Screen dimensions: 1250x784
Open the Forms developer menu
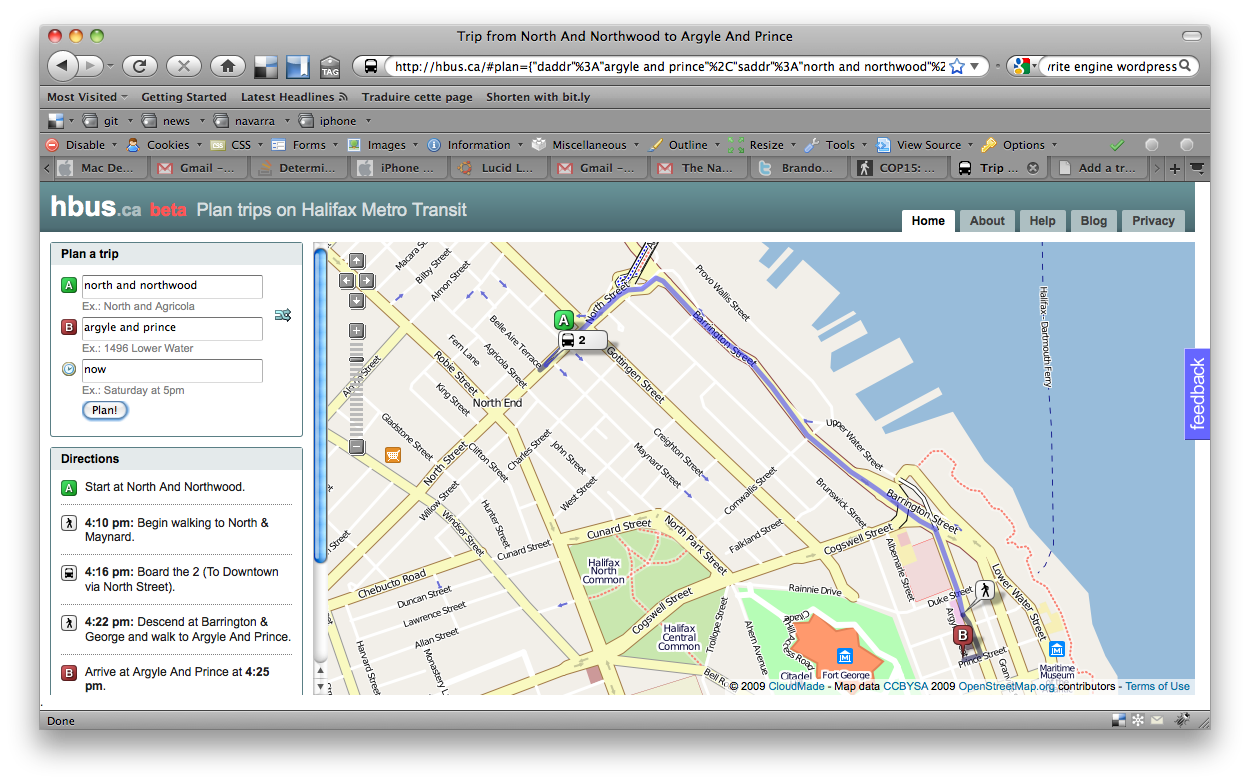[x=305, y=145]
